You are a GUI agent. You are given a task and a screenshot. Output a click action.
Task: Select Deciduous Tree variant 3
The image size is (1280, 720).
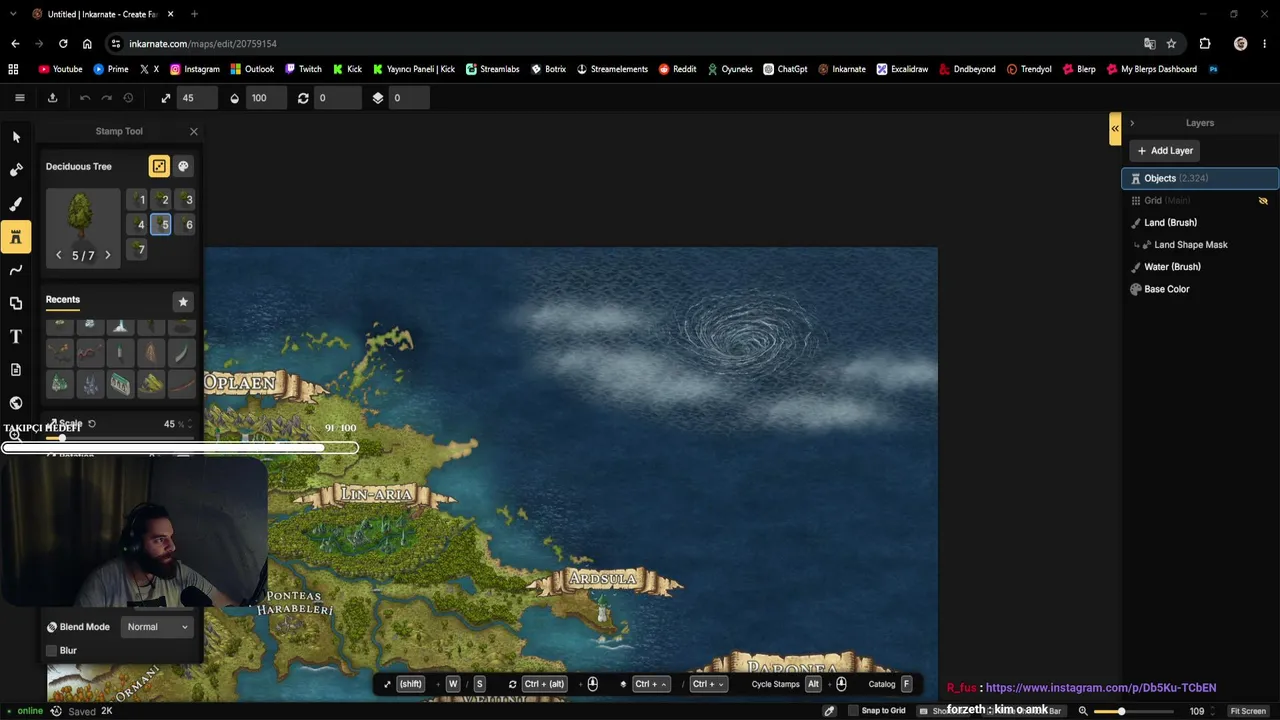click(187, 200)
